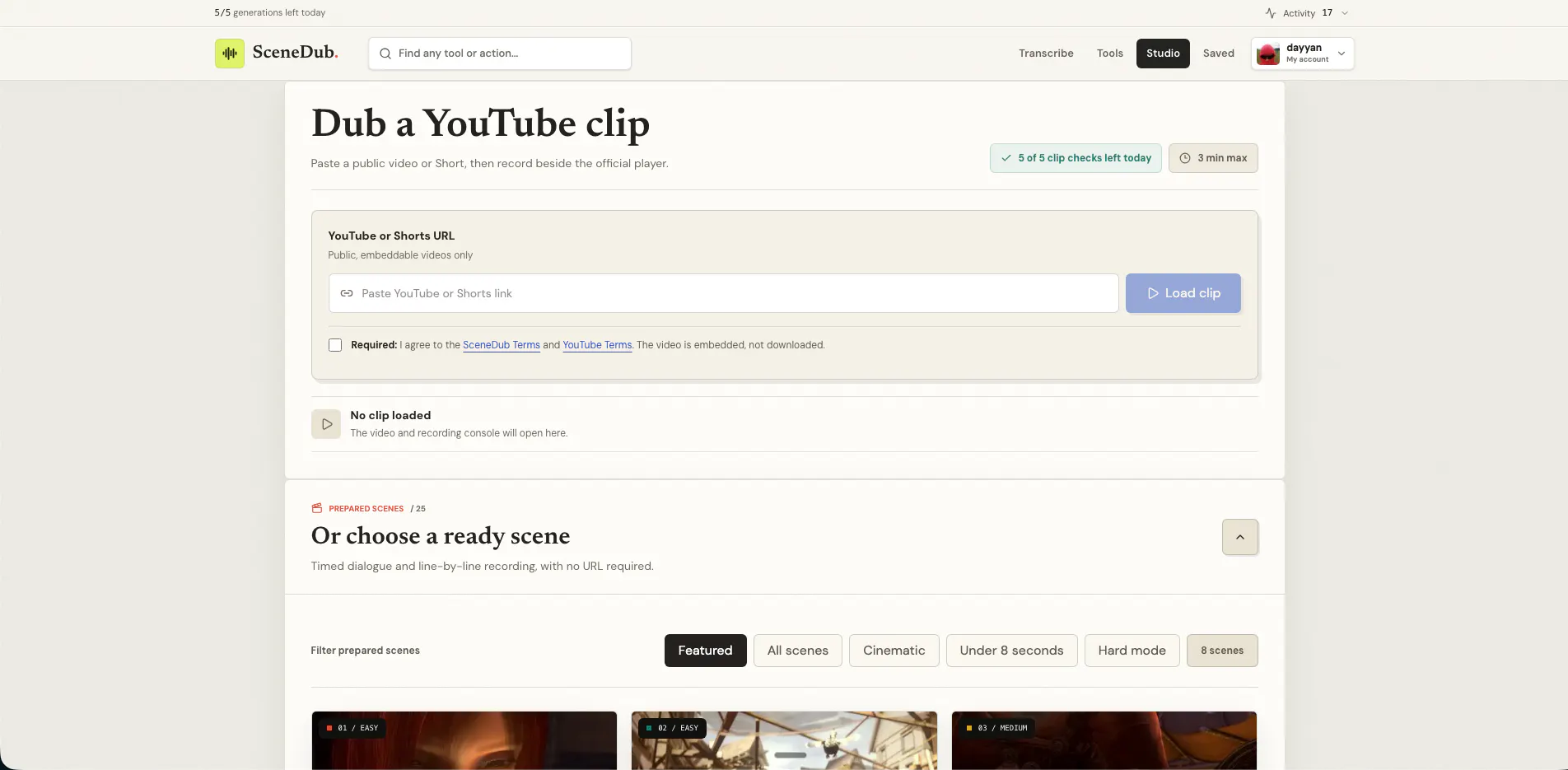
Task: Click the SceneDub brand name
Action: [295, 53]
